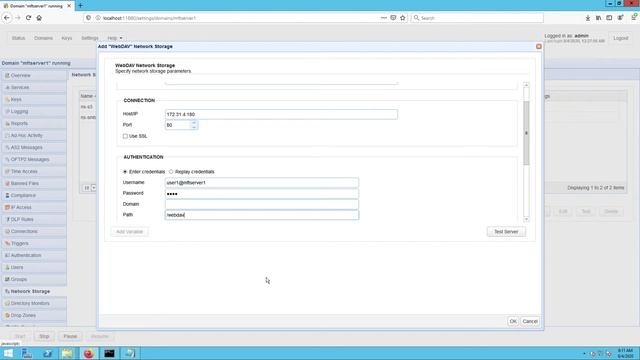Open Ad-Hoc Activity in the sidebar
This screenshot has height=360, width=640.
(34, 136)
